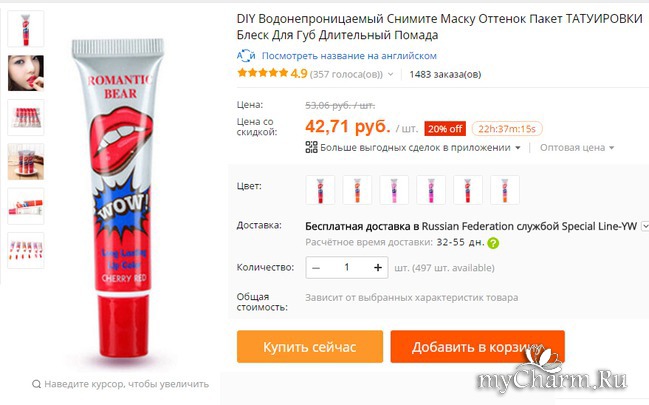Increase quantity with the plus button

(377, 268)
